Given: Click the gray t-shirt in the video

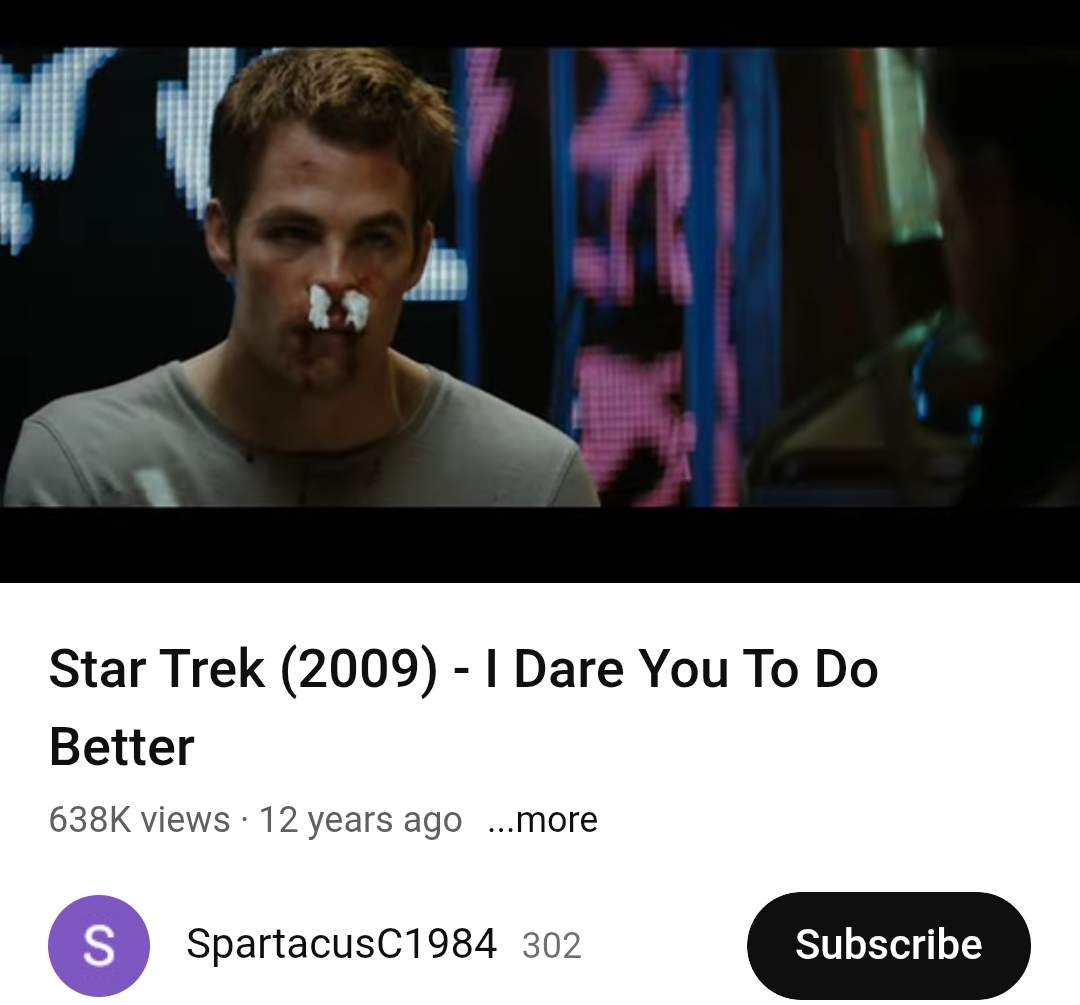Looking at the screenshot, I should point(296,441).
